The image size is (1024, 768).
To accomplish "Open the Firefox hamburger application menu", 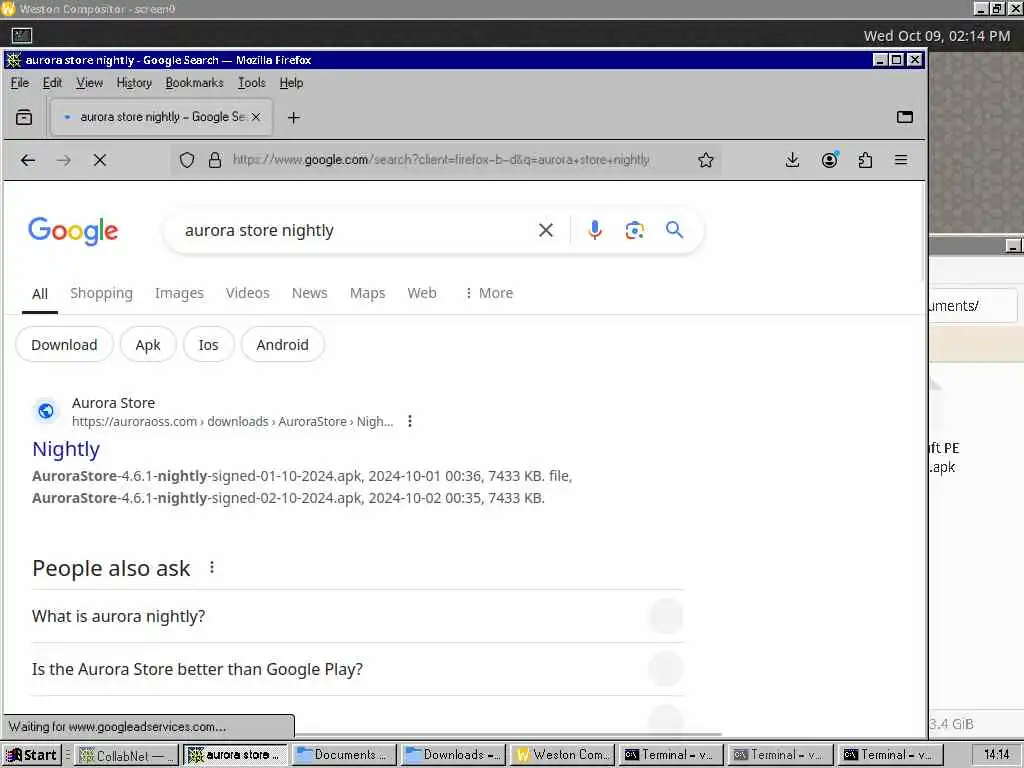I will click(901, 160).
